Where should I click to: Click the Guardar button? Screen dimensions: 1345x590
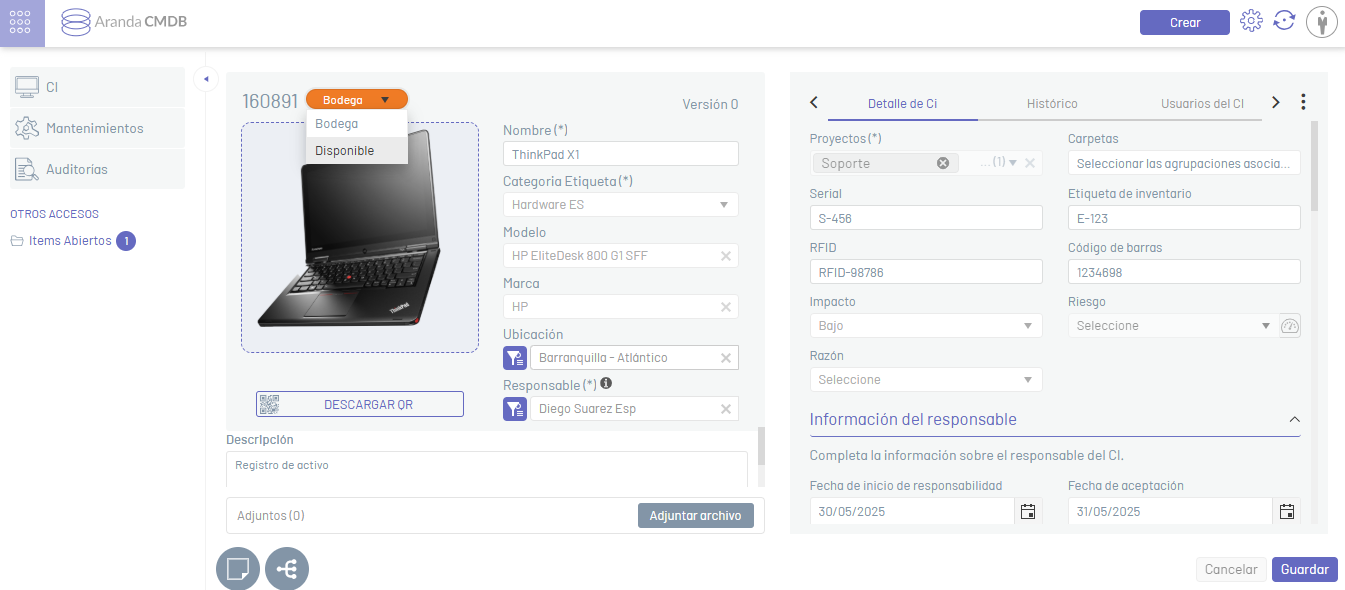tap(1304, 569)
